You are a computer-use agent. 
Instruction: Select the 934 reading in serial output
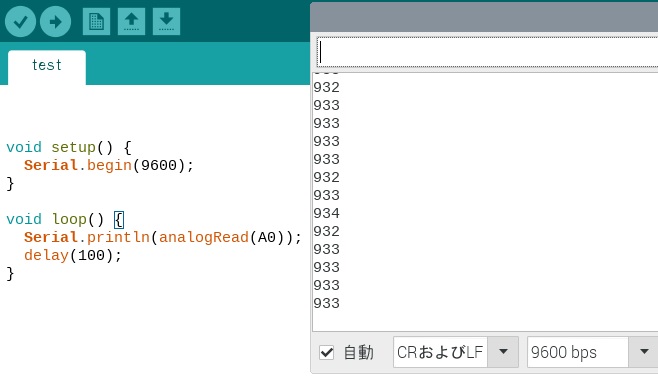point(326,213)
